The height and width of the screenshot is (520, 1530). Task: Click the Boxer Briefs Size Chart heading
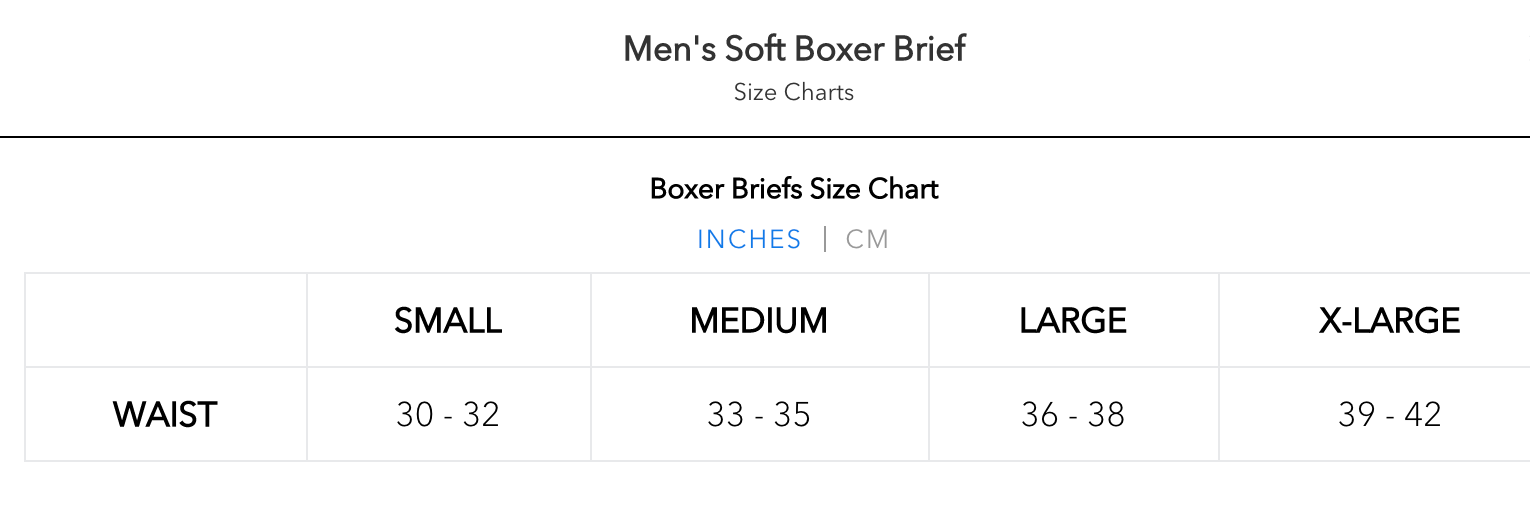(x=794, y=189)
